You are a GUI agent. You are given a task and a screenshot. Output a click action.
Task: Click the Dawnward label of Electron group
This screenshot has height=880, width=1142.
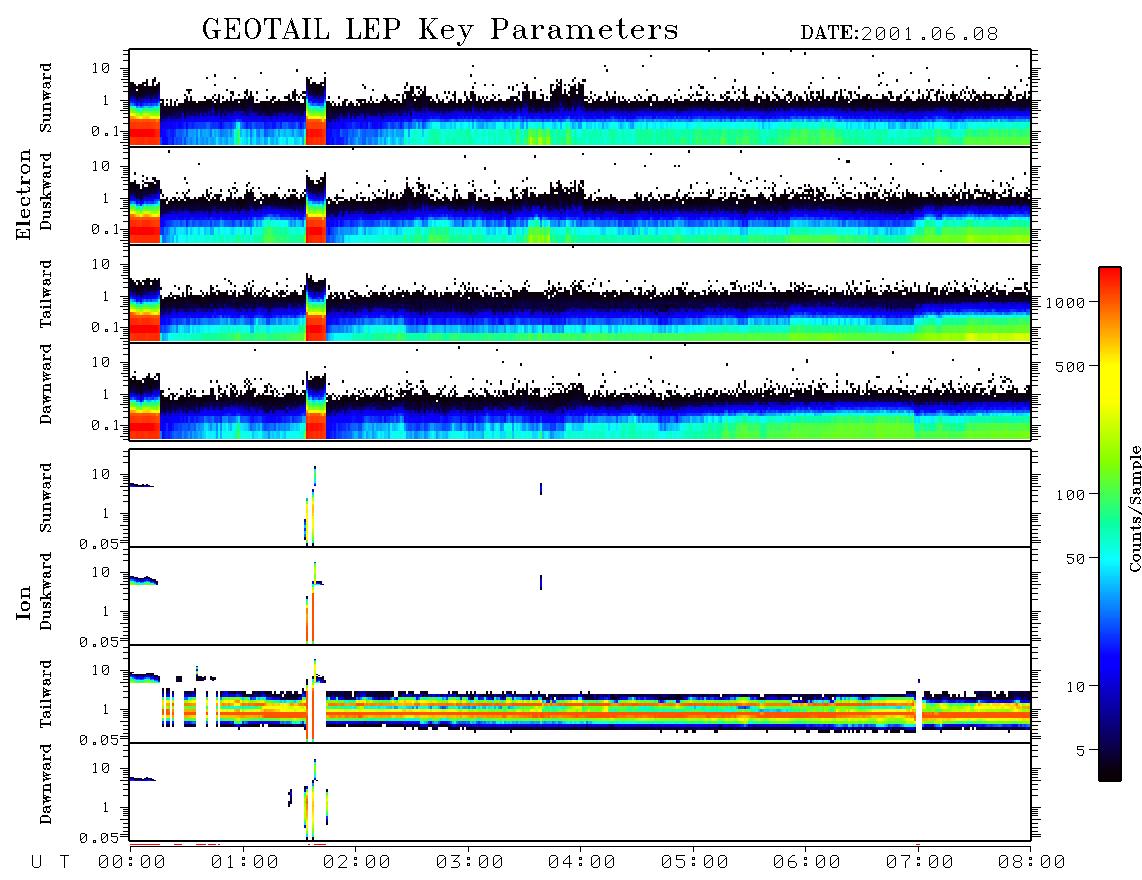click(46, 384)
